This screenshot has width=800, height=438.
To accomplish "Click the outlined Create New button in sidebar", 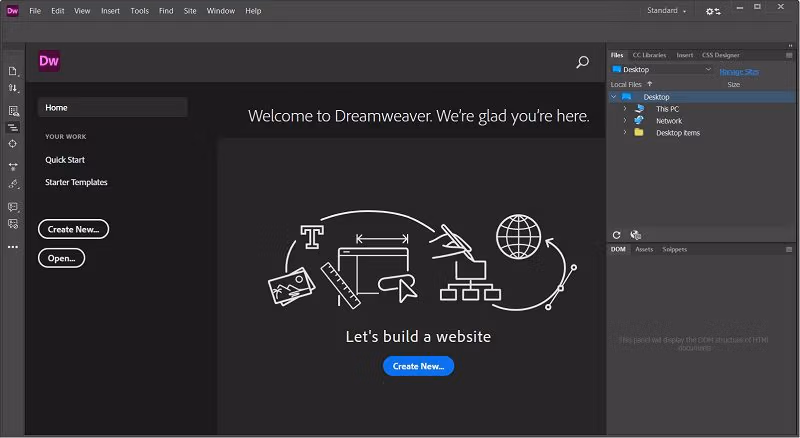I will 73,229.
